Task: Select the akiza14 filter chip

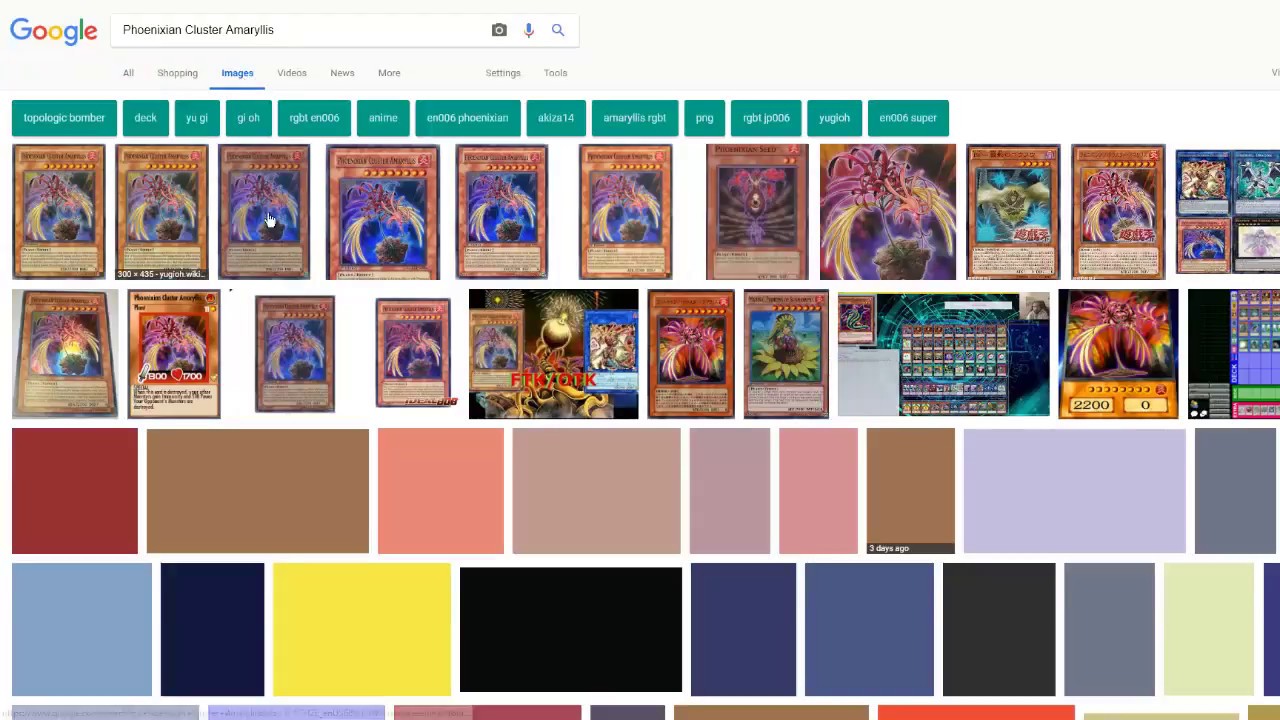Action: (556, 118)
